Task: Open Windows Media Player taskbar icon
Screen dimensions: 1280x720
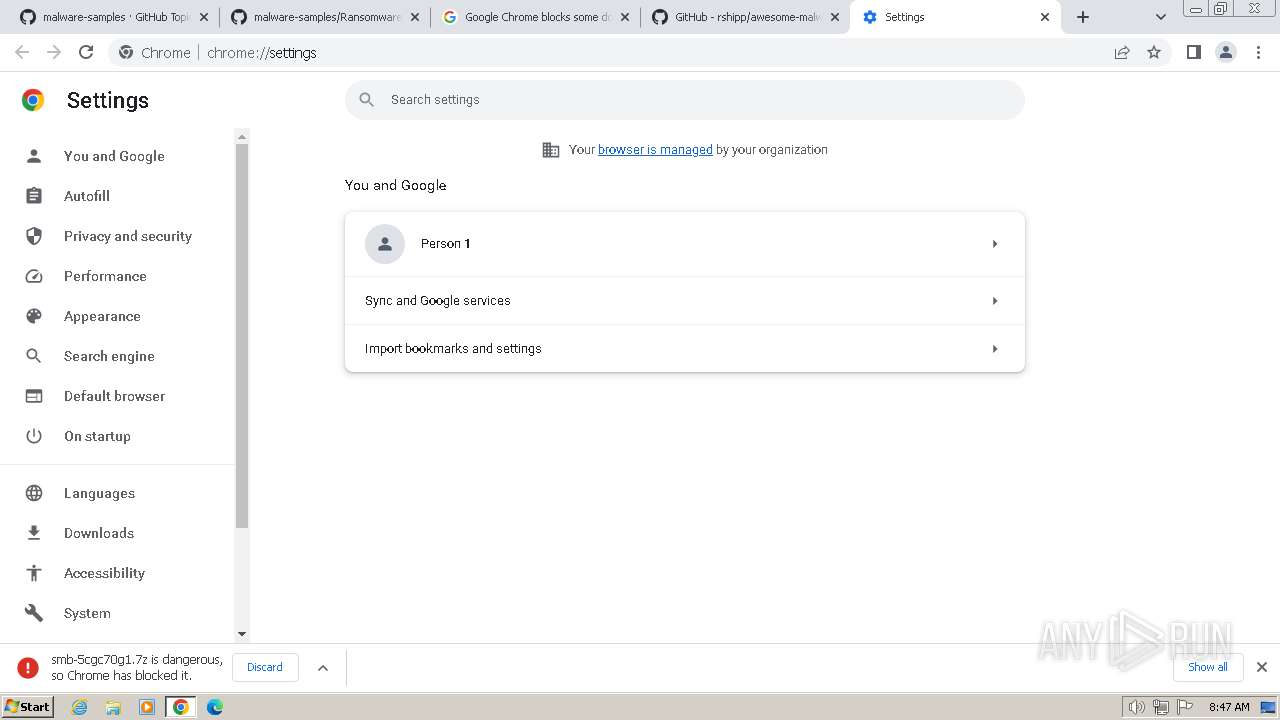Action: coord(147,707)
